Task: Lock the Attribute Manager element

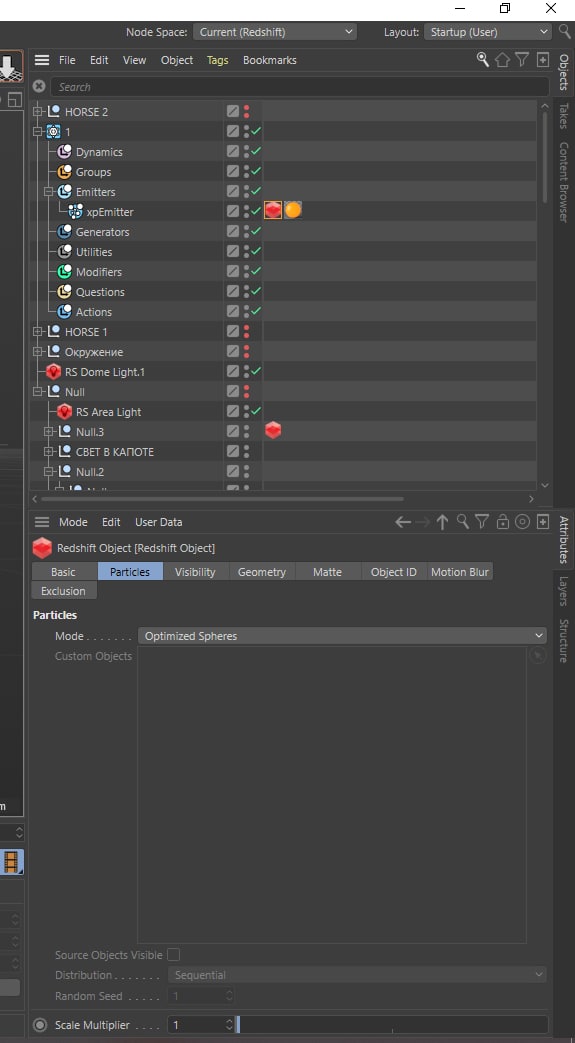Action: (x=502, y=522)
